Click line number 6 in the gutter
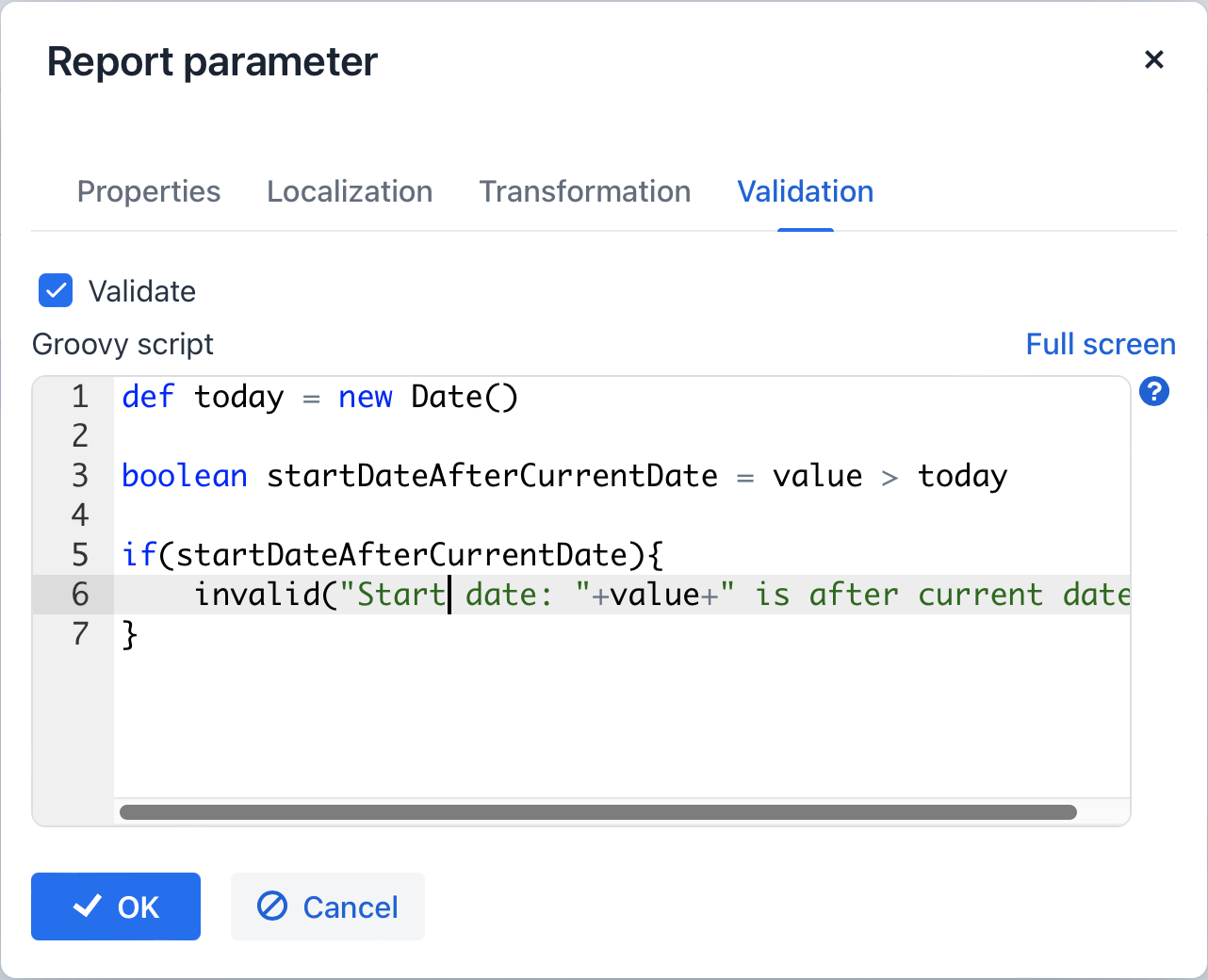This screenshot has width=1208, height=980. 80,595
